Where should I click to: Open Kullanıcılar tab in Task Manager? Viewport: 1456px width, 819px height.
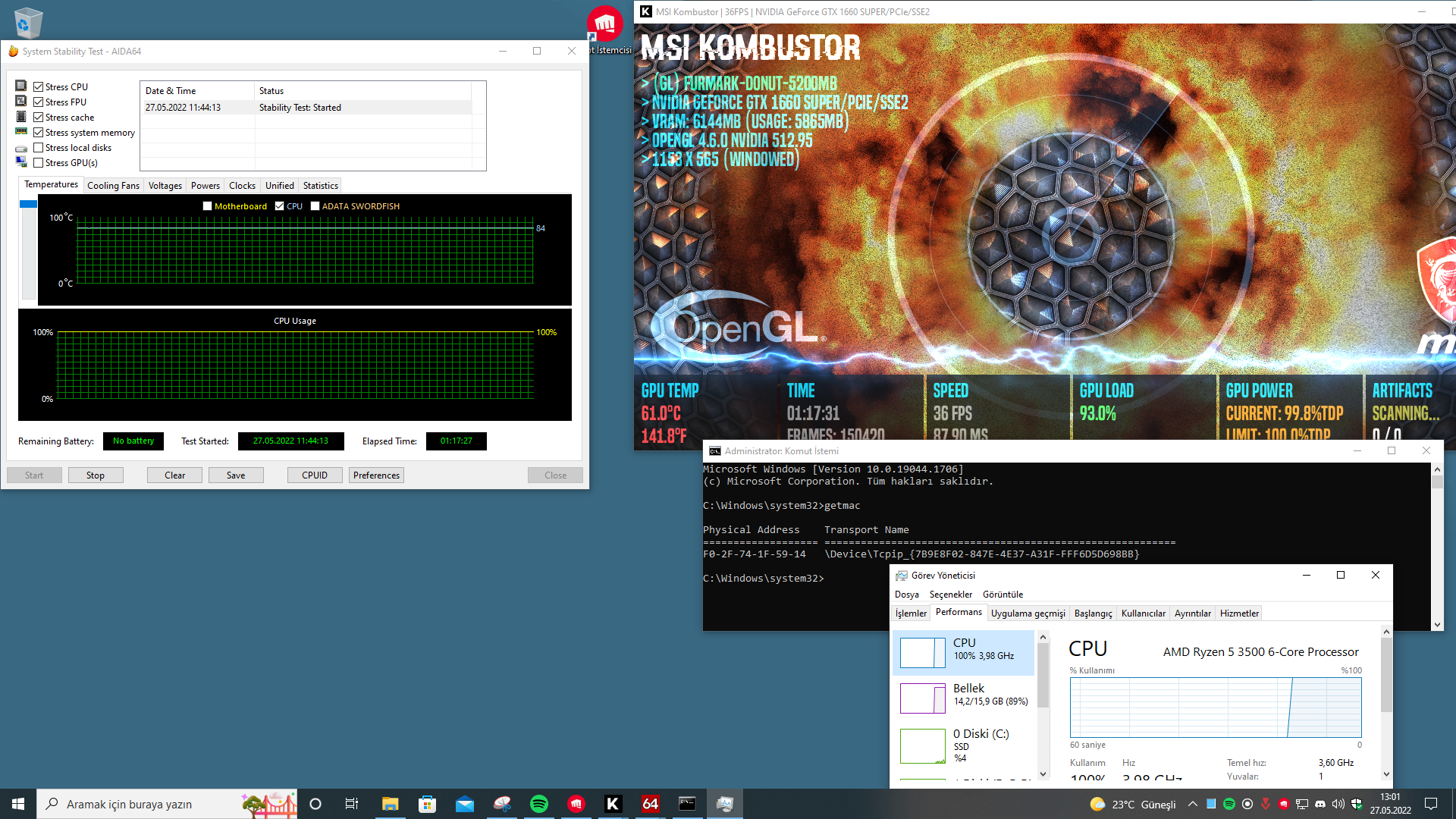click(x=1143, y=613)
